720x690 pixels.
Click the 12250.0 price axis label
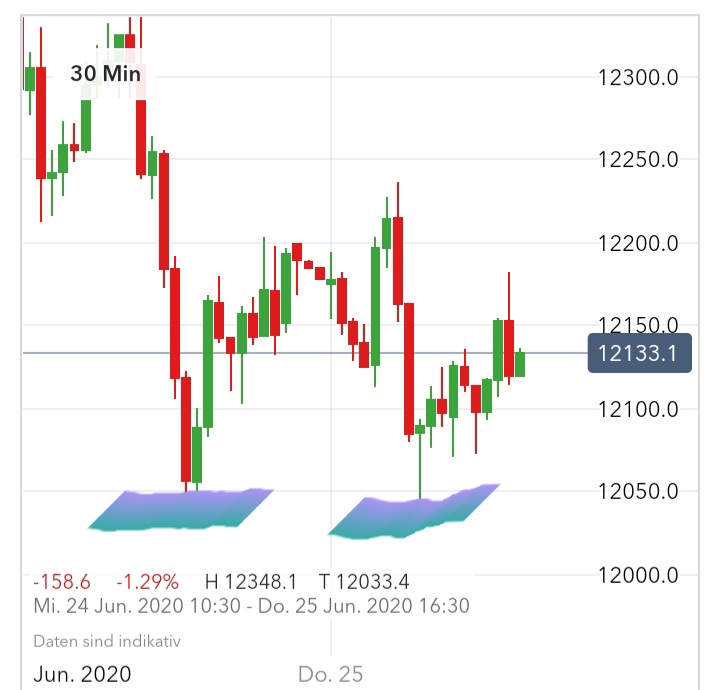click(x=637, y=160)
